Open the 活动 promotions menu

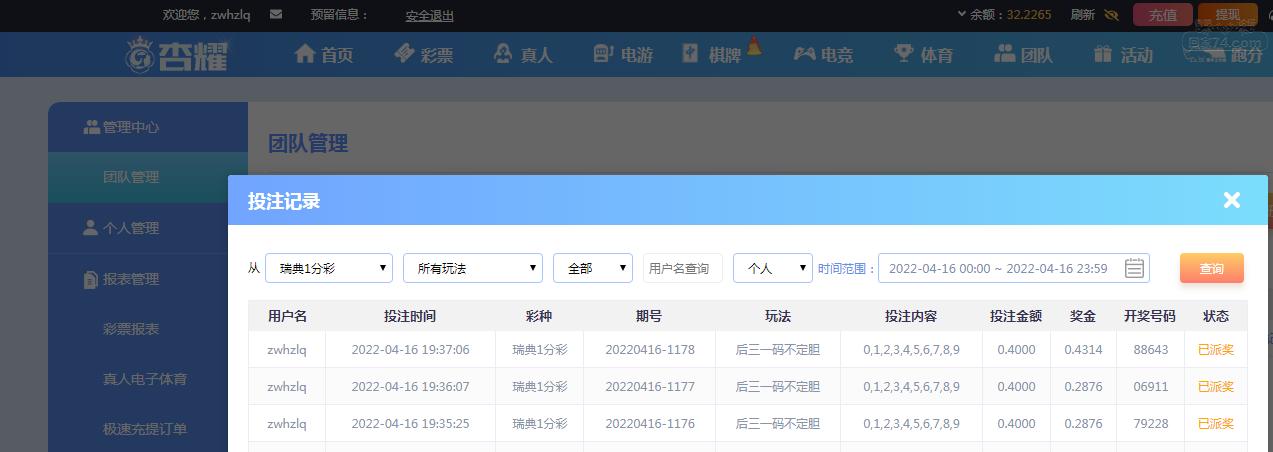[1123, 55]
